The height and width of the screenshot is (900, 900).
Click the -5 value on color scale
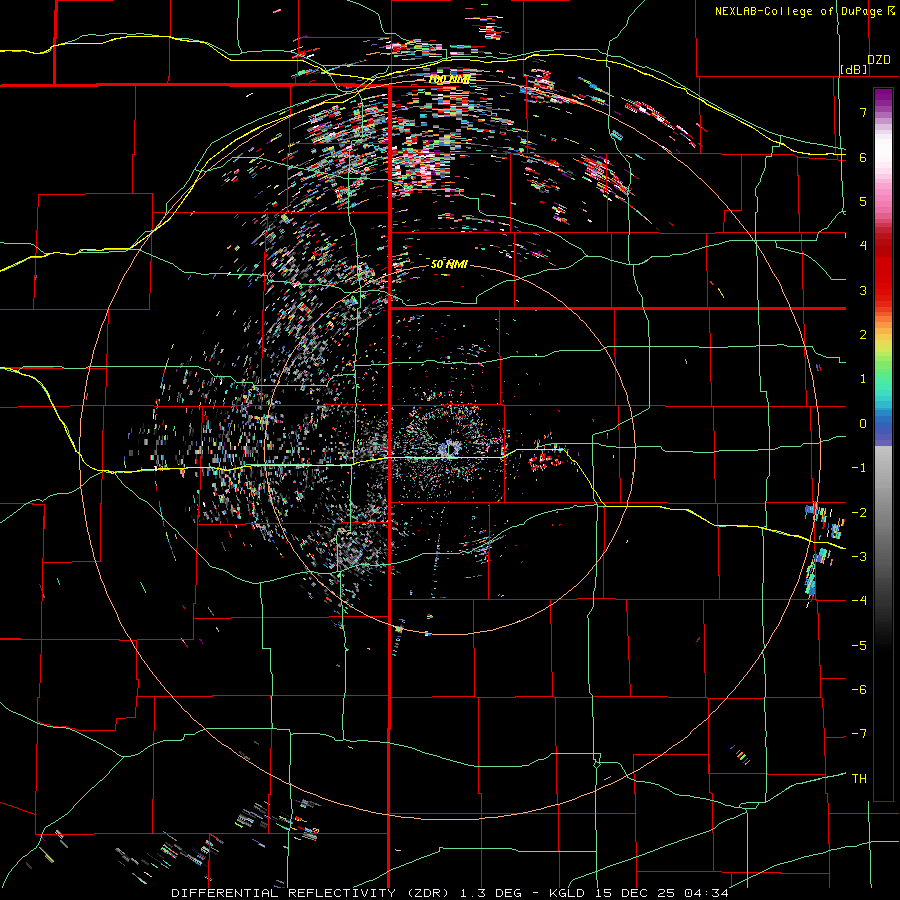[859, 646]
